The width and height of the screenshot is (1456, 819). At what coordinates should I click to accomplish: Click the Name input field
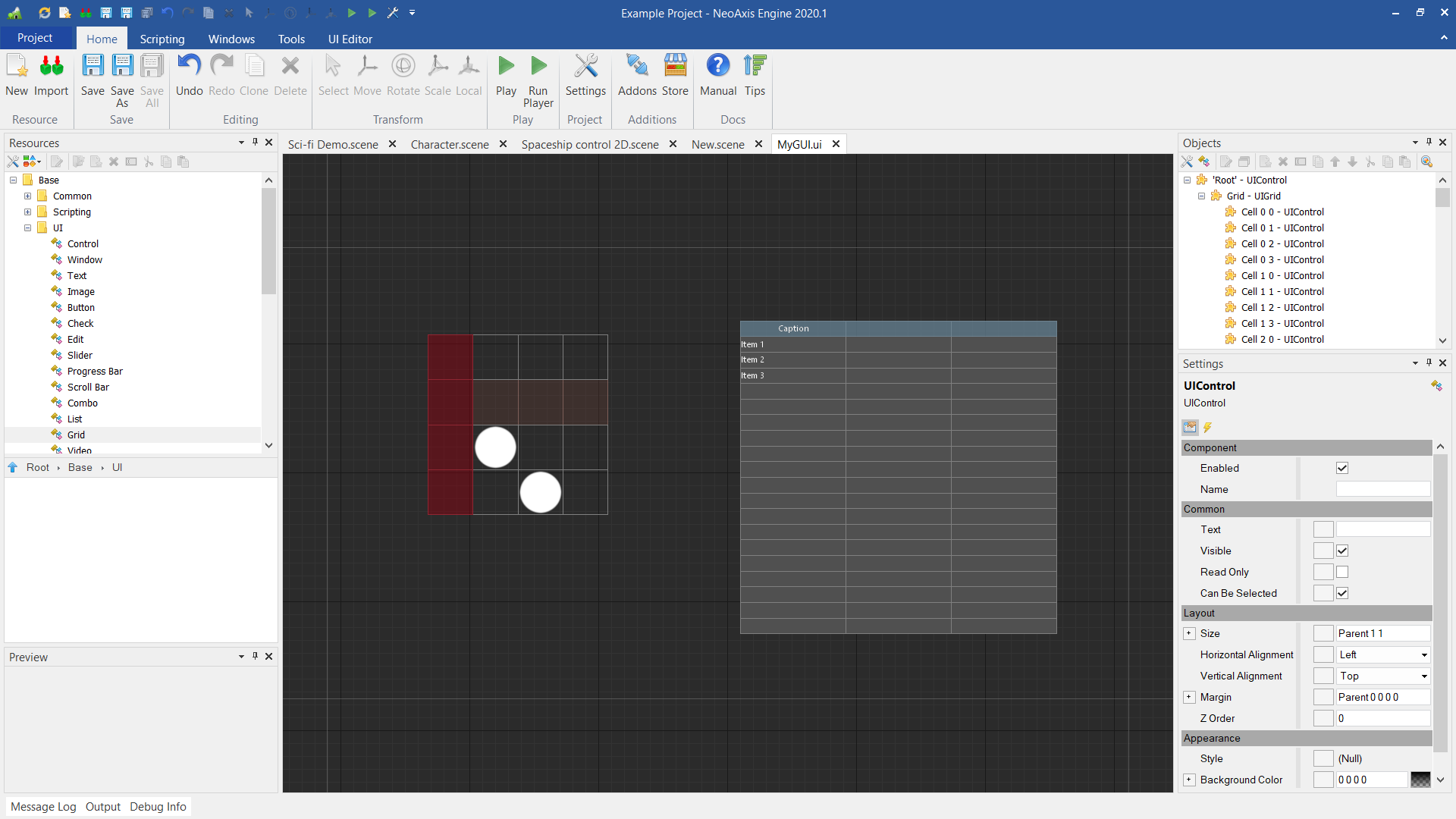[x=1382, y=489]
